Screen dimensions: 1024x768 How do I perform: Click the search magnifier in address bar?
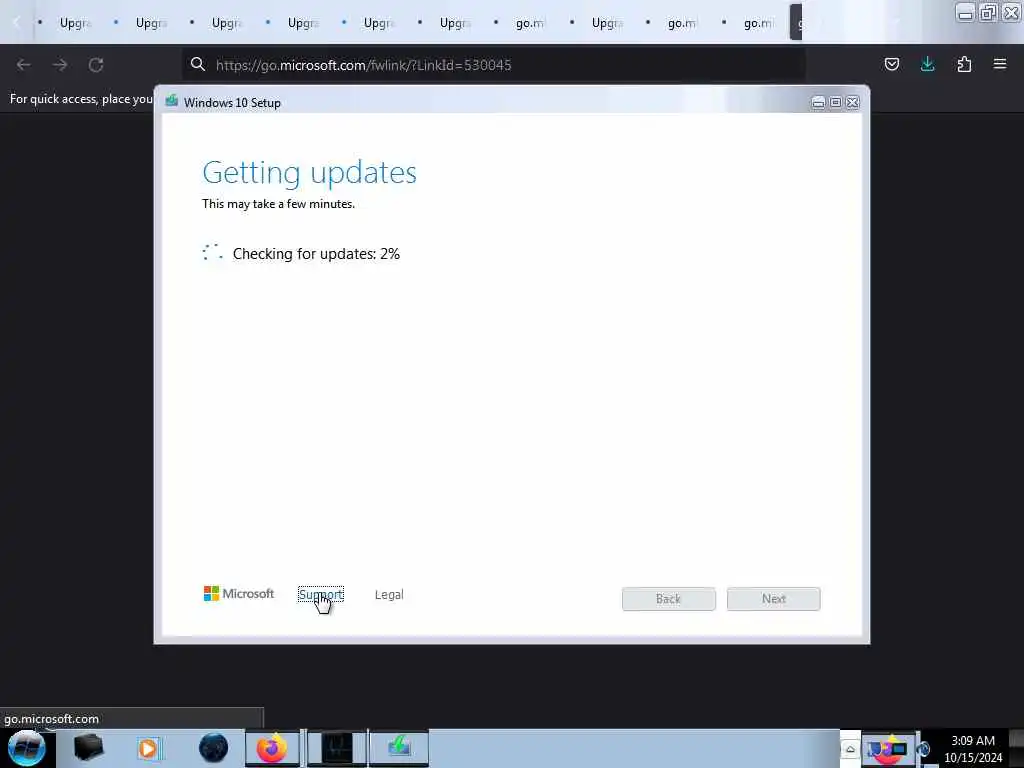198,64
